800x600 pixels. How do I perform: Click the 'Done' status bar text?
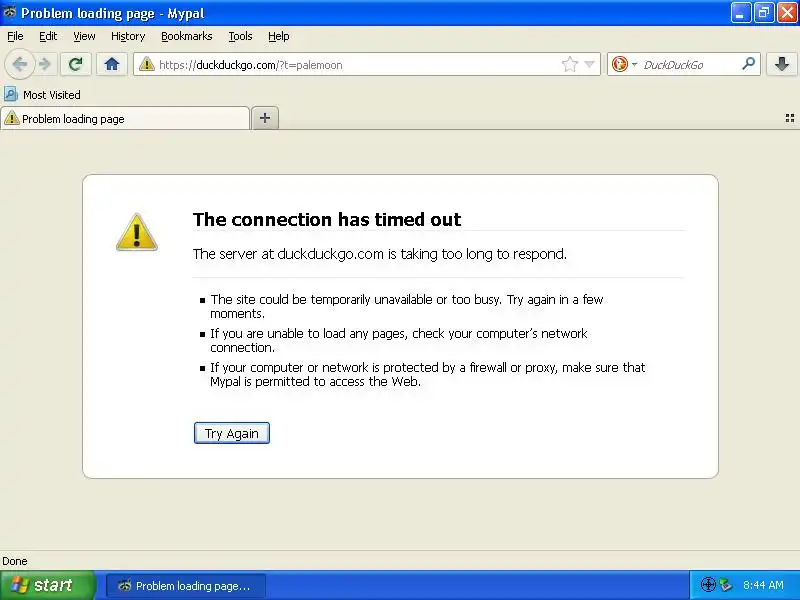[x=15, y=561]
